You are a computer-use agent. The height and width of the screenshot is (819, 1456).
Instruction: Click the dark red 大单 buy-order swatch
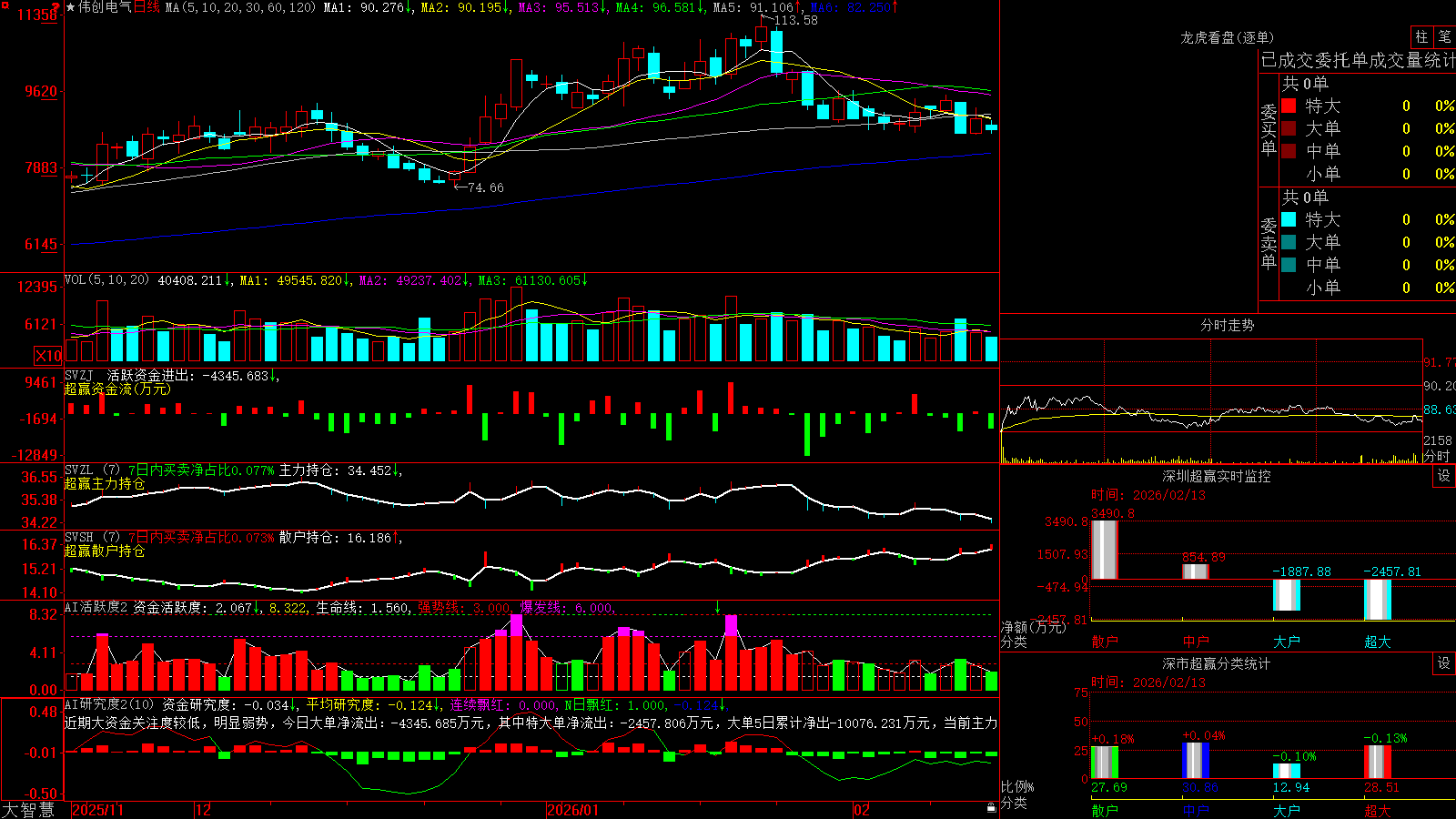(1289, 128)
